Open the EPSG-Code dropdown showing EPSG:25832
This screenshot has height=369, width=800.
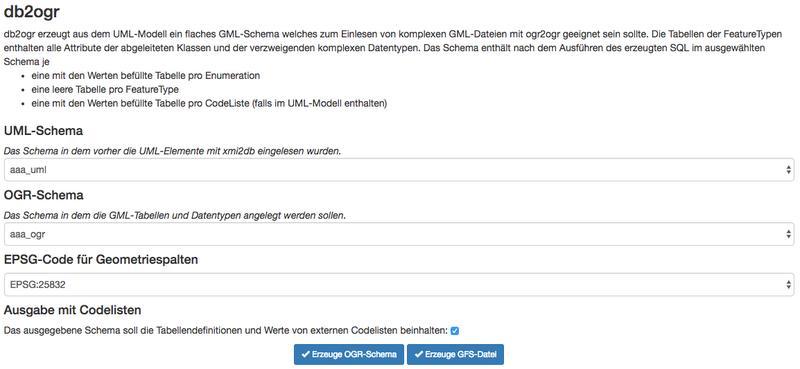tap(398, 284)
